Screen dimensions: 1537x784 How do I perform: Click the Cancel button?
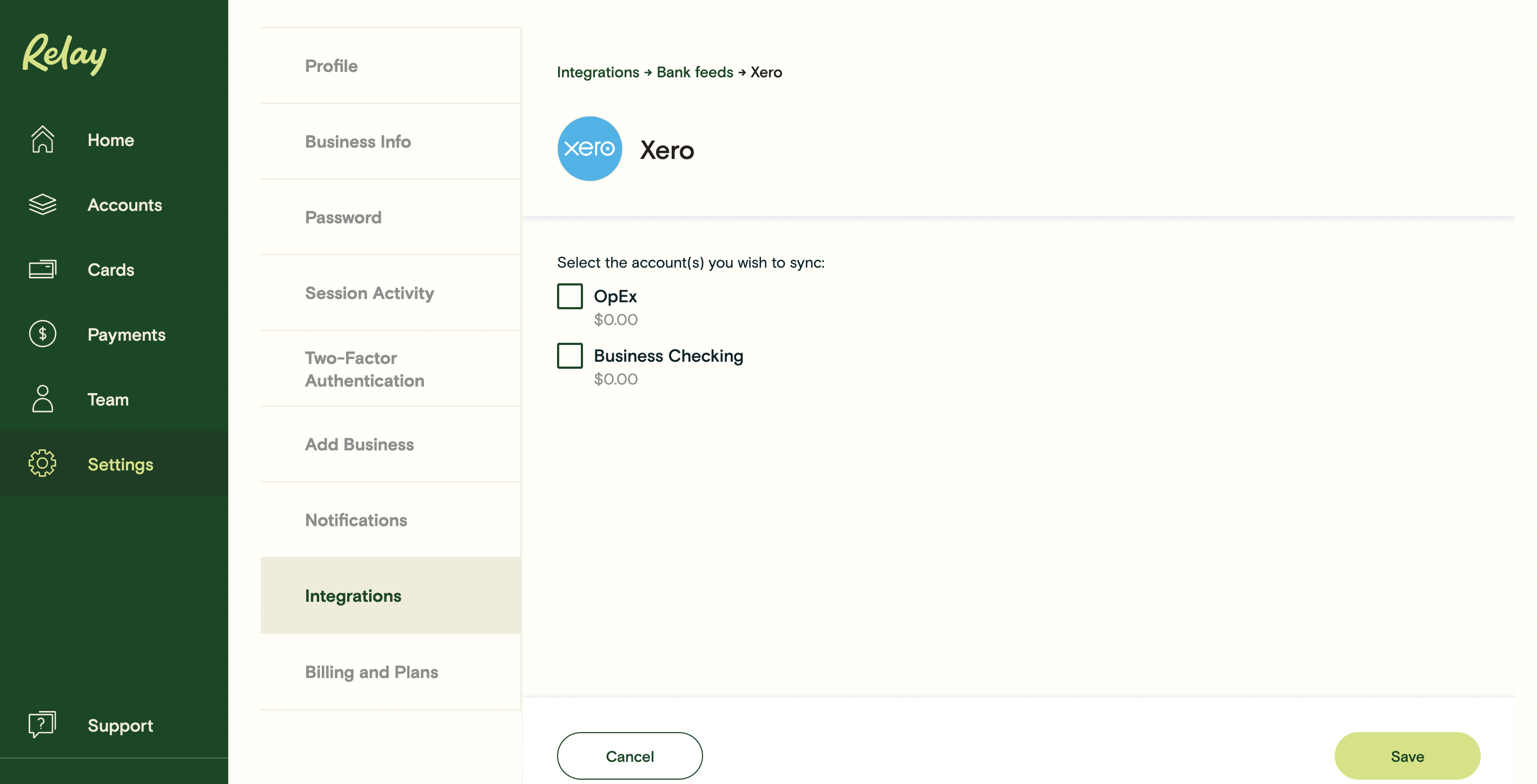[x=630, y=756]
